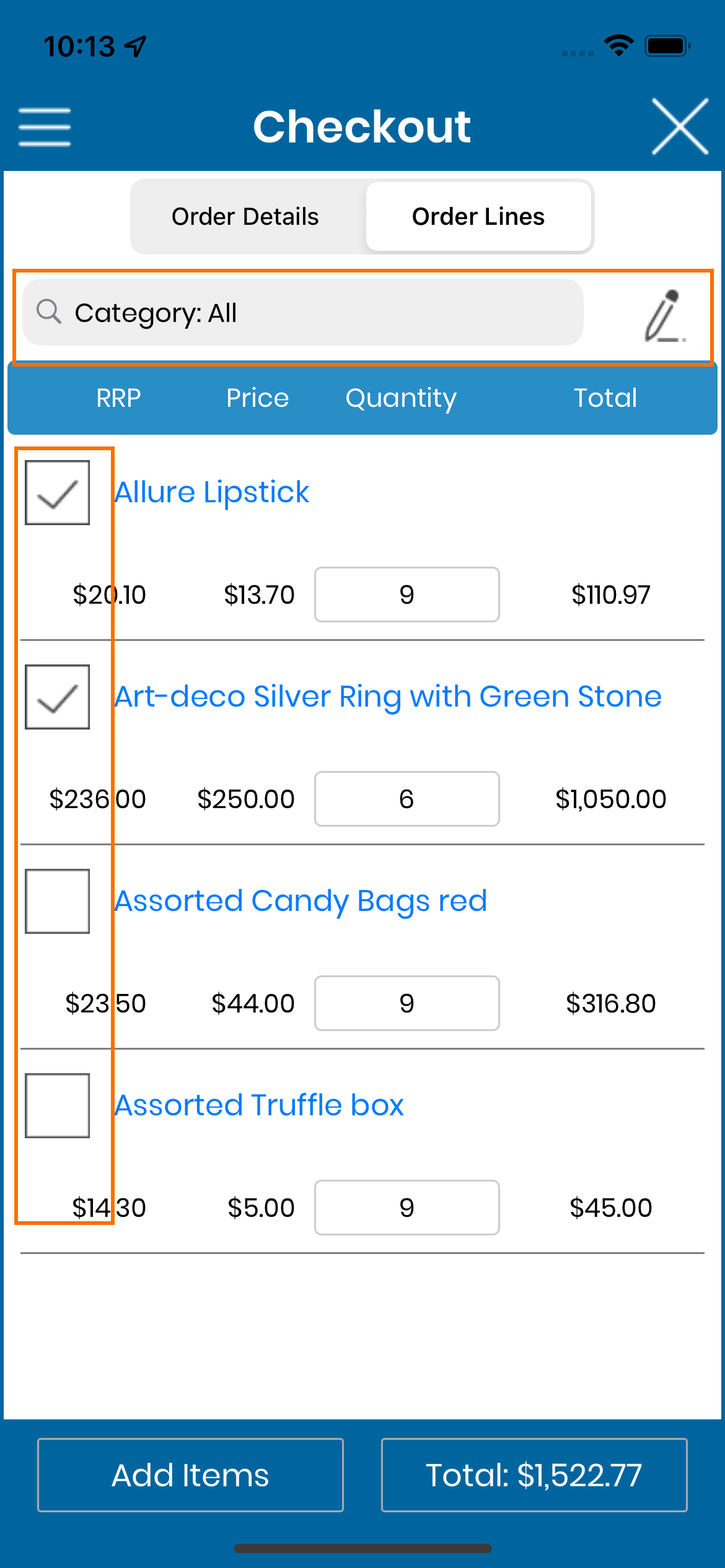Switch to the Order Details tab
725x1568 pixels.
(245, 217)
